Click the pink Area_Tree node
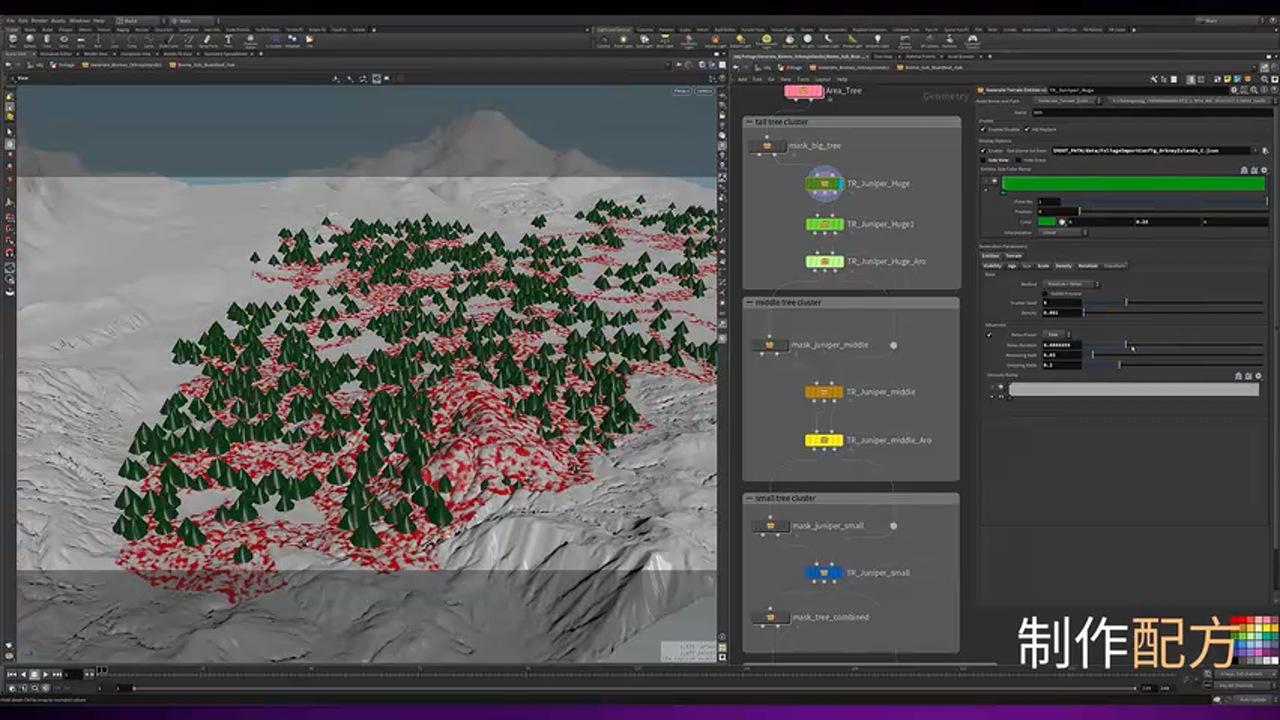 803,91
